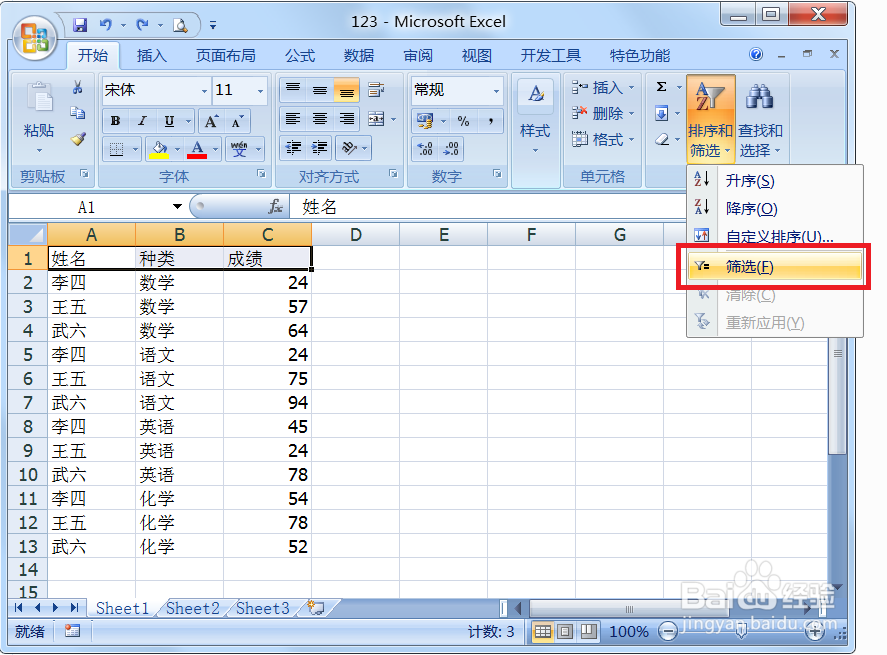Viewport: 887px width, 655px height.
Task: Apply comma style
Action: [x=491, y=121]
